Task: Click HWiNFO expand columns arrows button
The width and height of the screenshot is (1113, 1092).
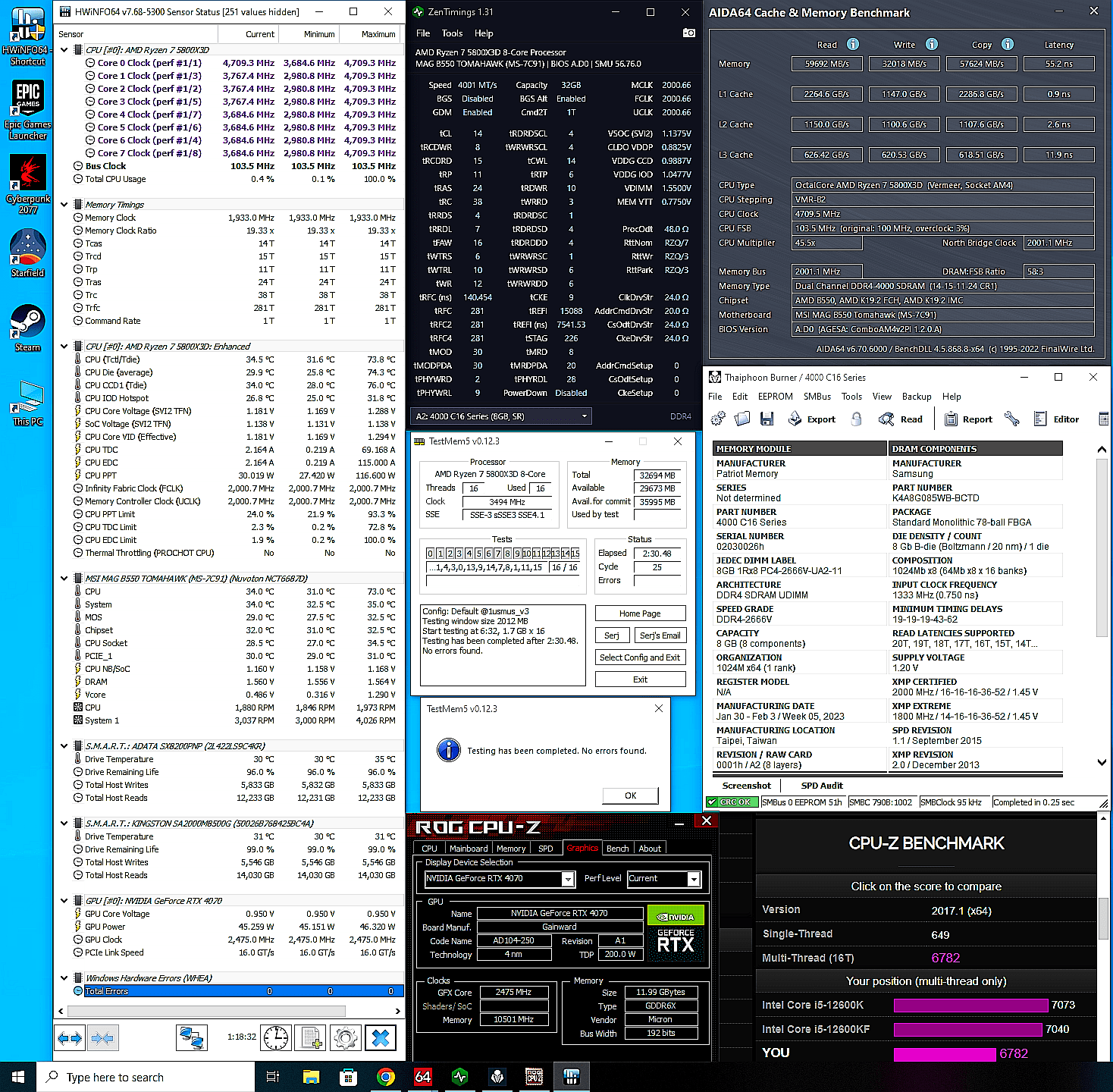Action: click(x=70, y=1038)
